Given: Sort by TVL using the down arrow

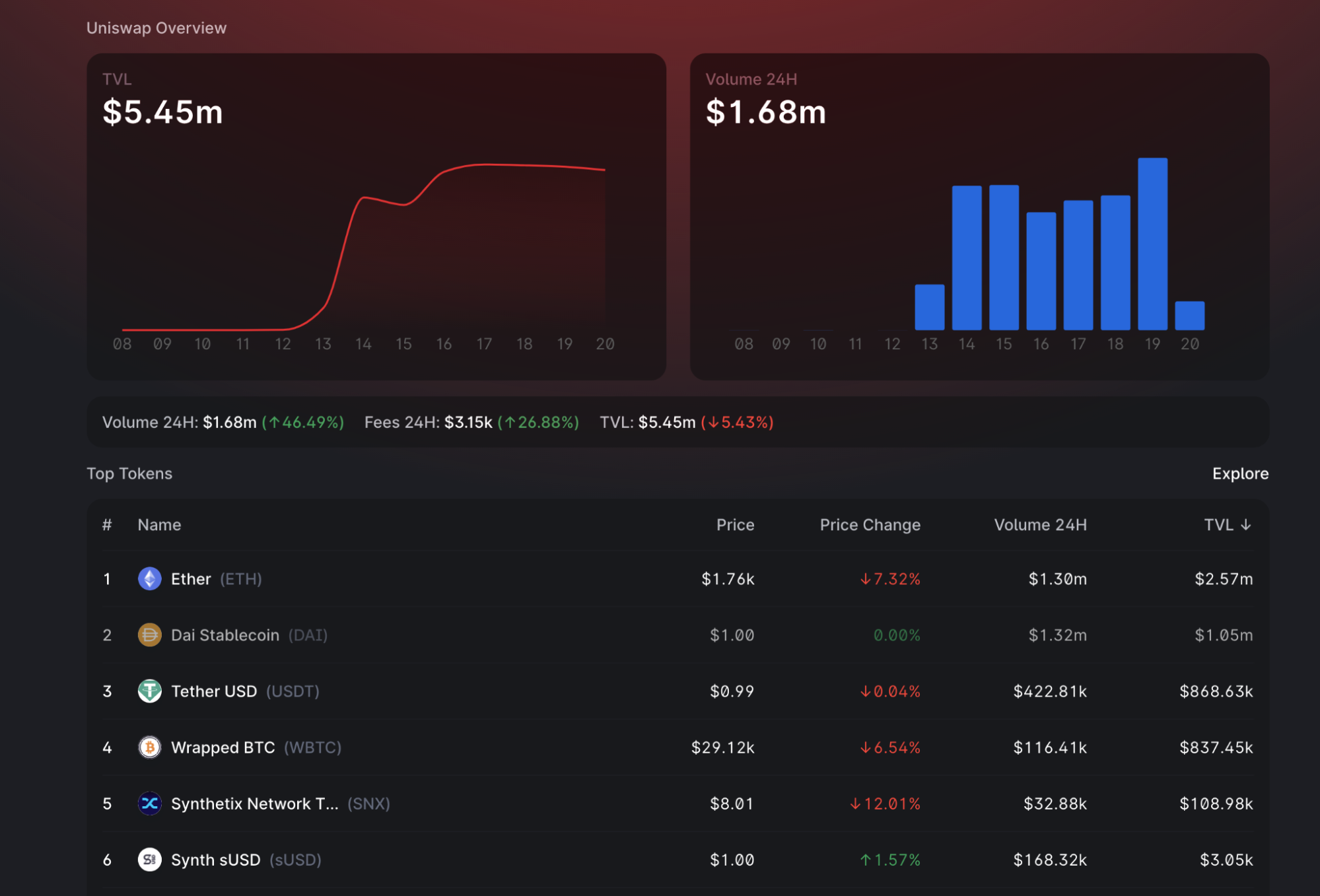Looking at the screenshot, I should pos(1246,525).
